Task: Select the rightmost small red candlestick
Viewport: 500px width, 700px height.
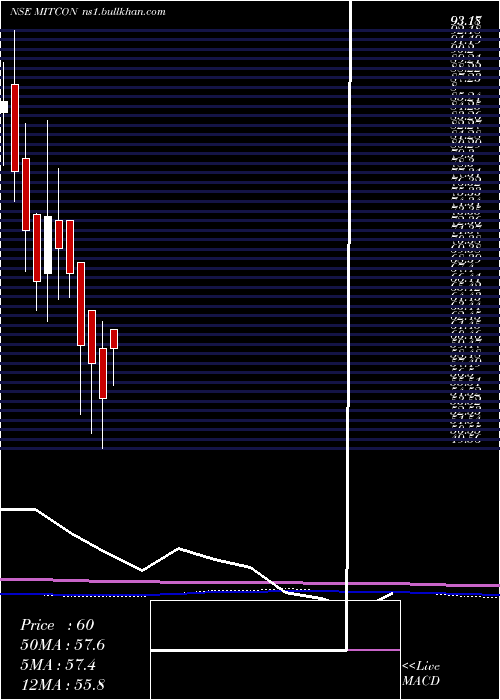Action: 114,338
